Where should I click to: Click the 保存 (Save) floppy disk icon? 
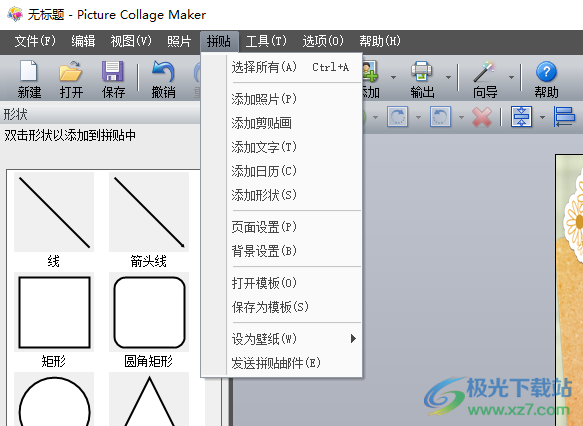[x=113, y=71]
